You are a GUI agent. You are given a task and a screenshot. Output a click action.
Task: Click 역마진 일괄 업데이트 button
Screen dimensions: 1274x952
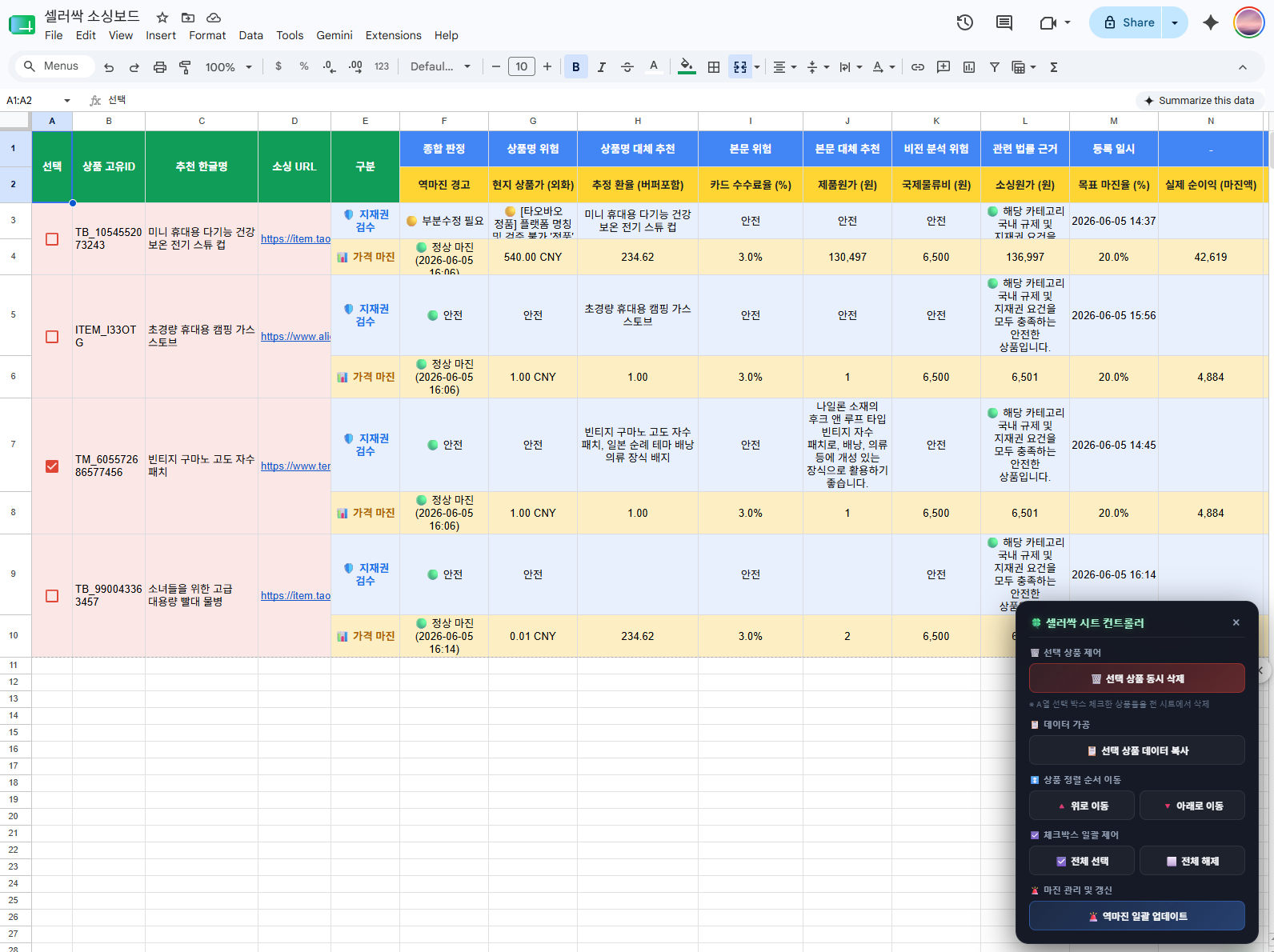pos(1136,916)
